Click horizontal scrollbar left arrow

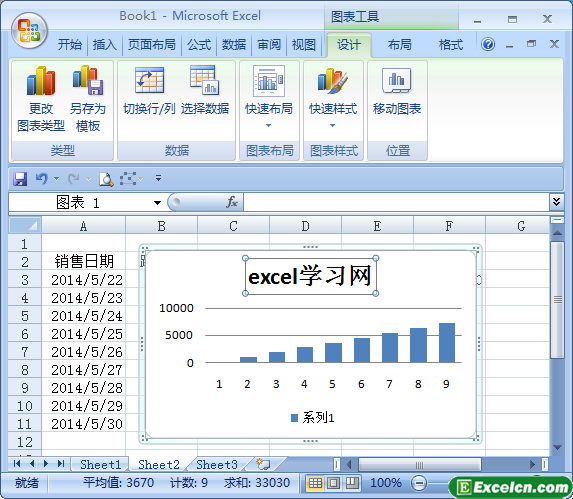(x=348, y=464)
